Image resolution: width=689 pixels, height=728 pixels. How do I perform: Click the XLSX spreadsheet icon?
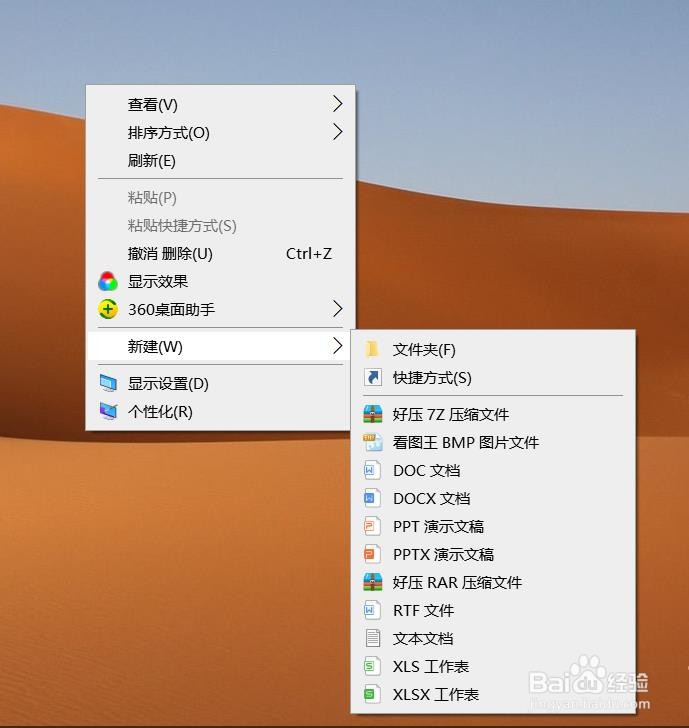click(x=372, y=694)
